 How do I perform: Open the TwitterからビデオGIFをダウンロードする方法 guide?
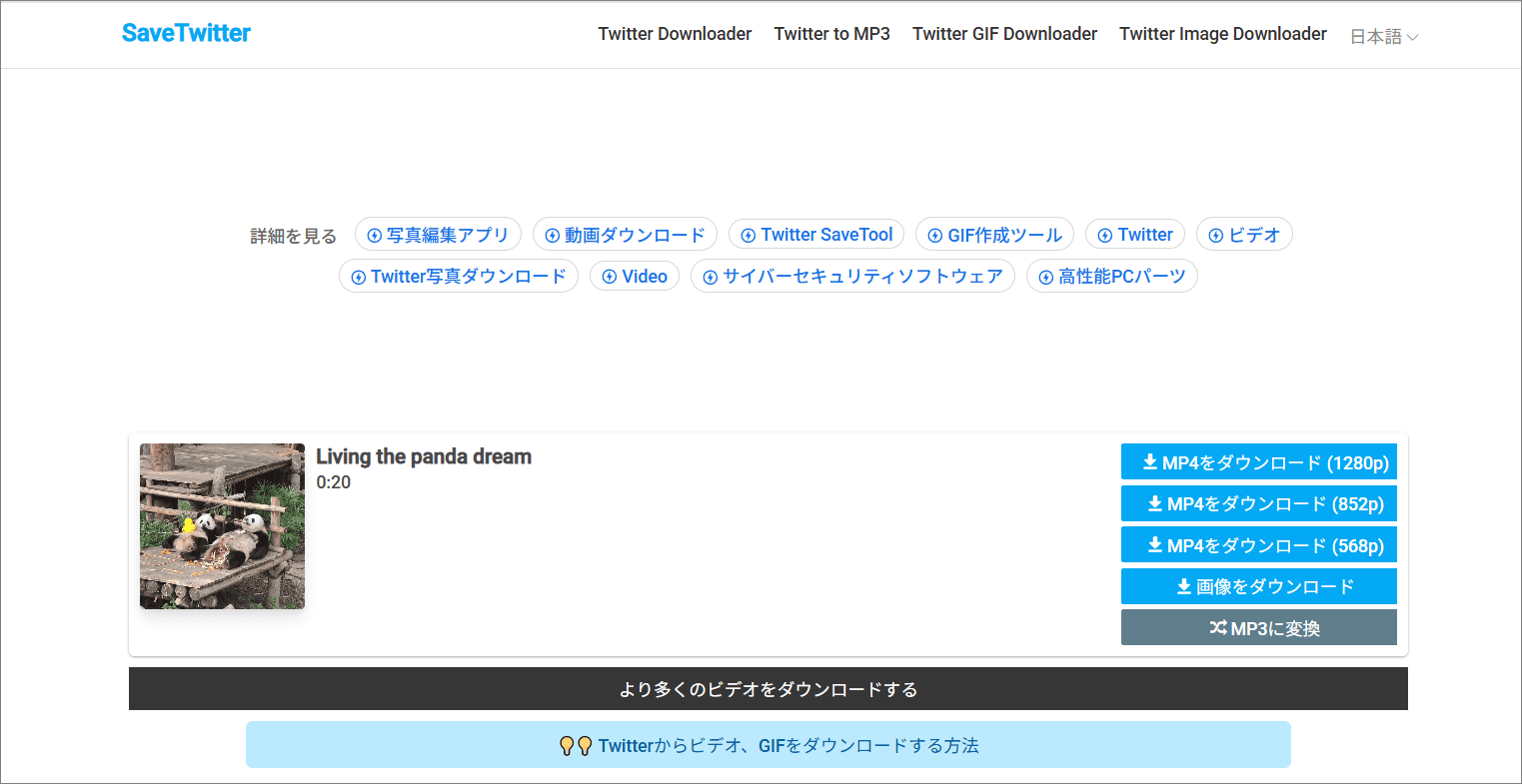[767, 744]
